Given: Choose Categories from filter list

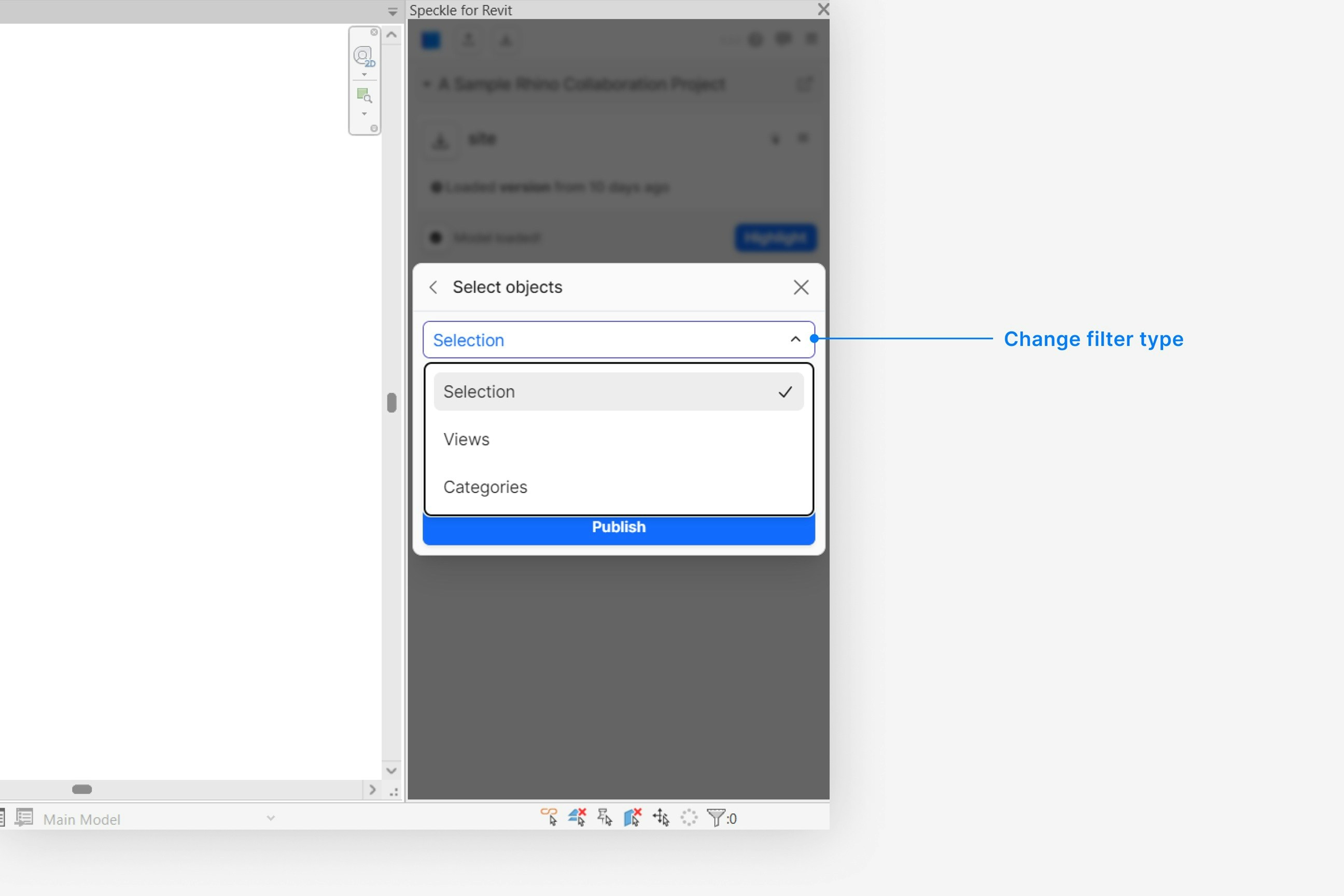Looking at the screenshot, I should 485,487.
